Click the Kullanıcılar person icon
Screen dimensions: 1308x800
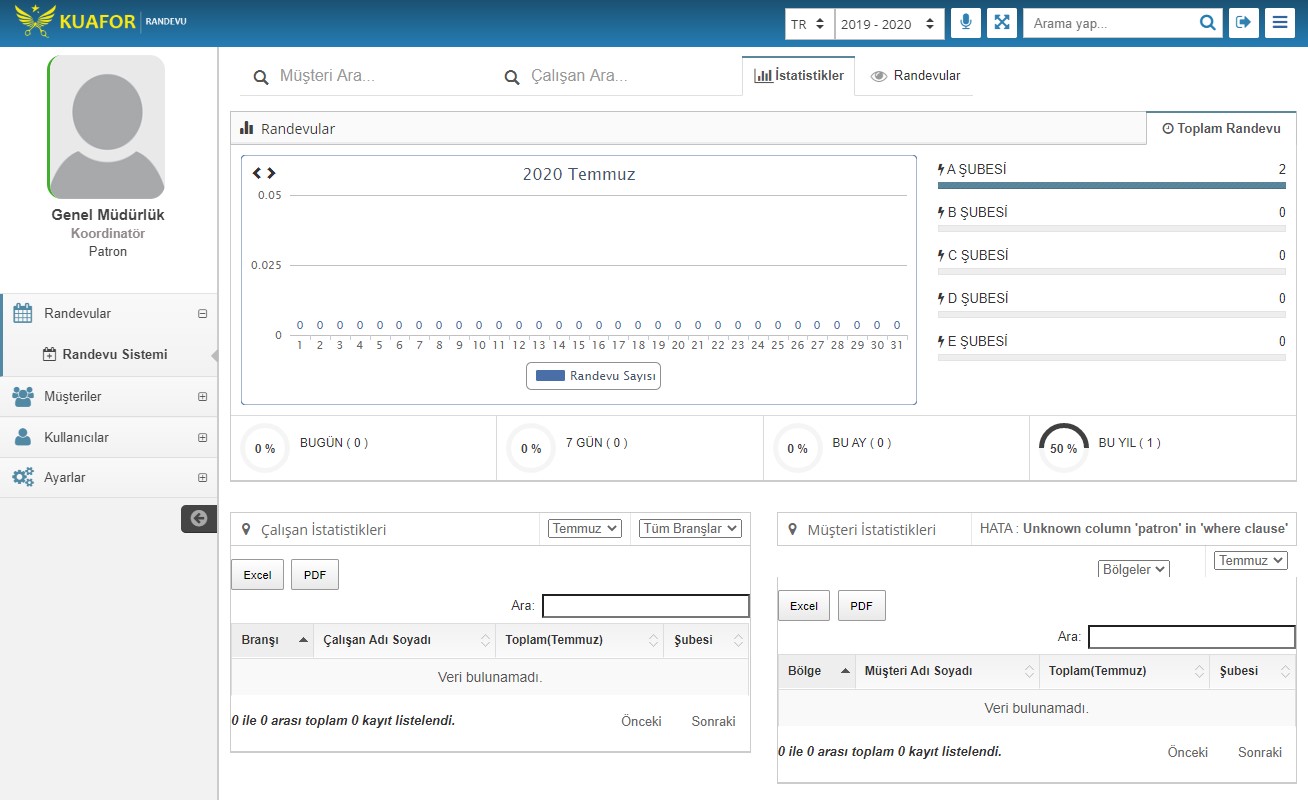pos(23,437)
